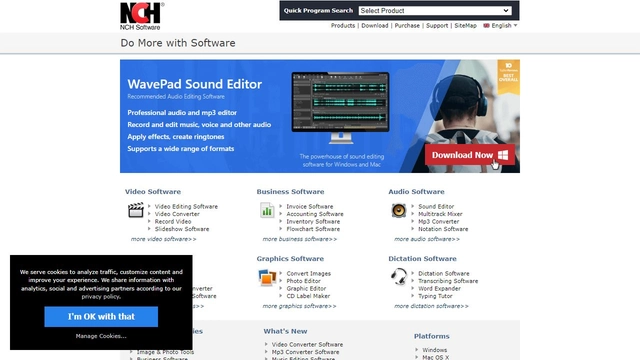Click the Graphics Software images icon
The width and height of the screenshot is (640, 360).
(267, 278)
